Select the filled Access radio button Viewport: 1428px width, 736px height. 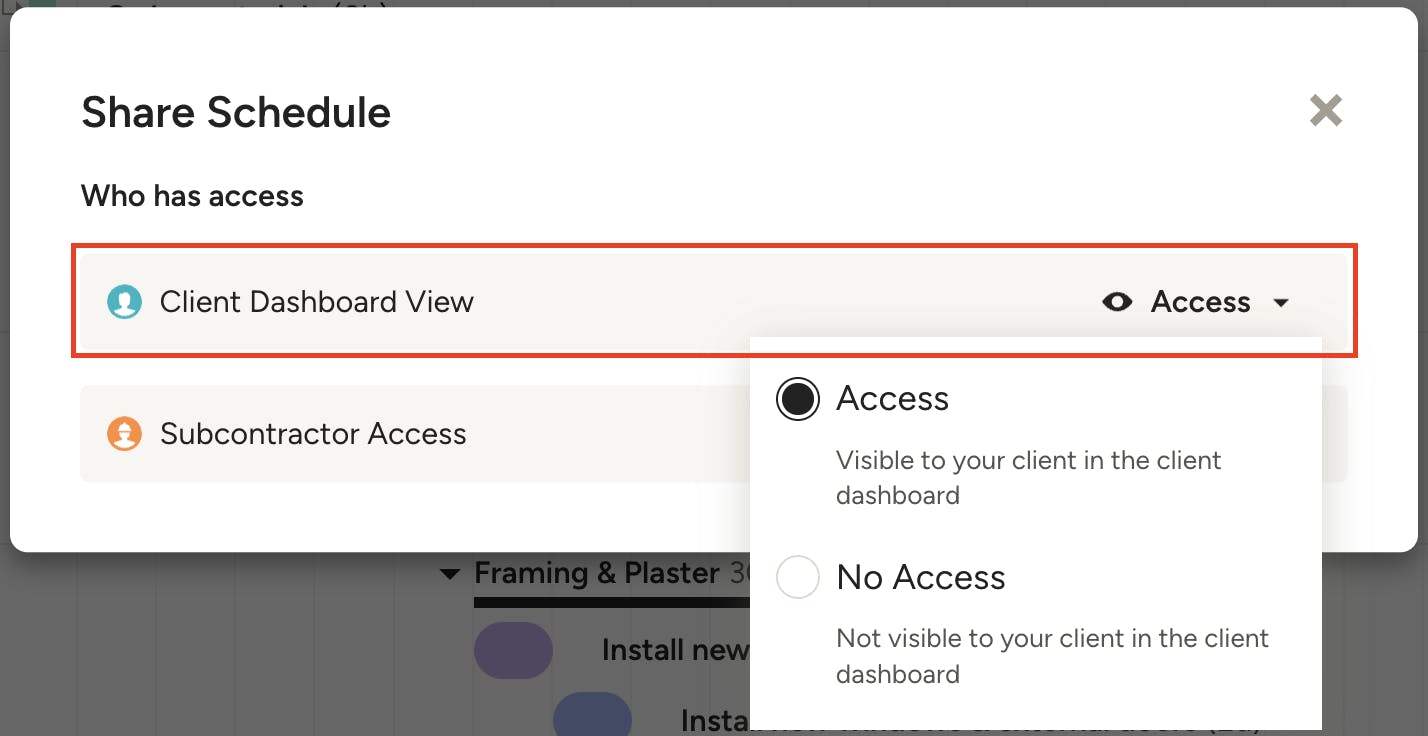tap(798, 399)
